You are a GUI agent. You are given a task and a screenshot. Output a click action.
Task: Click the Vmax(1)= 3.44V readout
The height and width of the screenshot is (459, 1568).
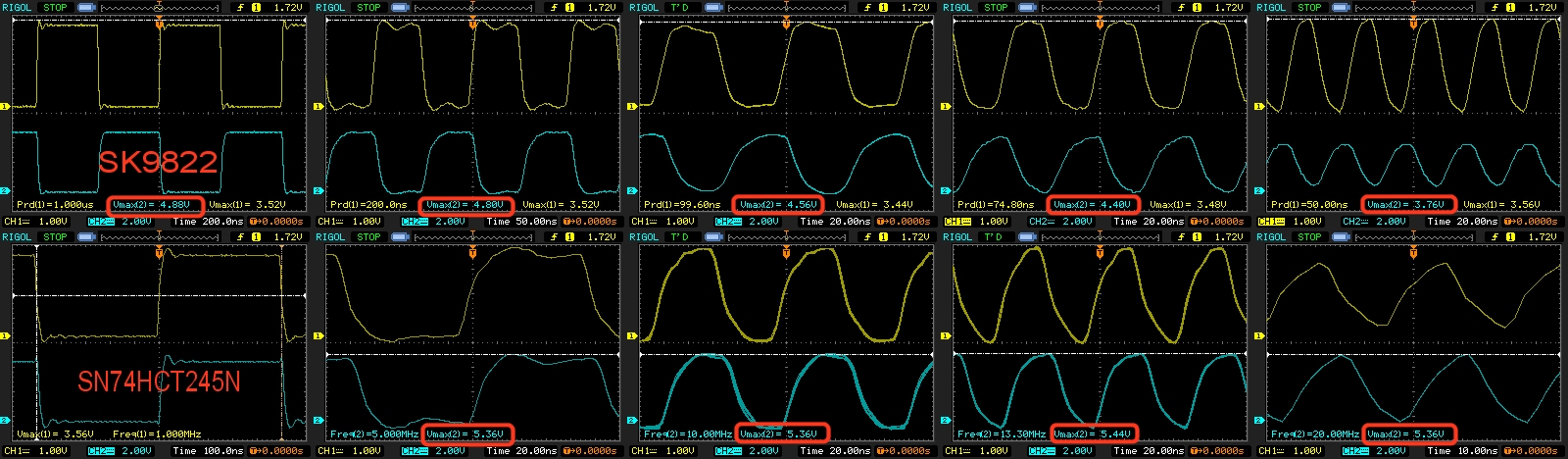tap(874, 205)
